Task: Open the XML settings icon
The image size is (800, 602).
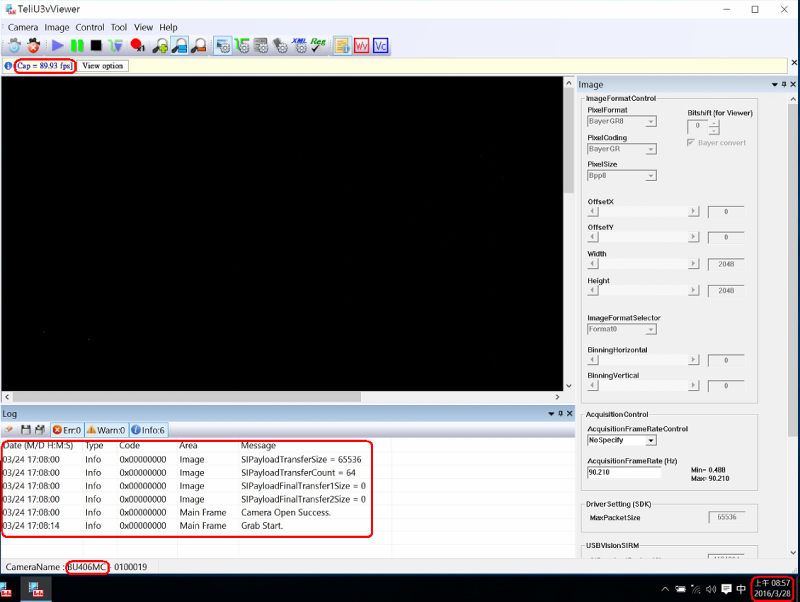Action: click(x=298, y=45)
